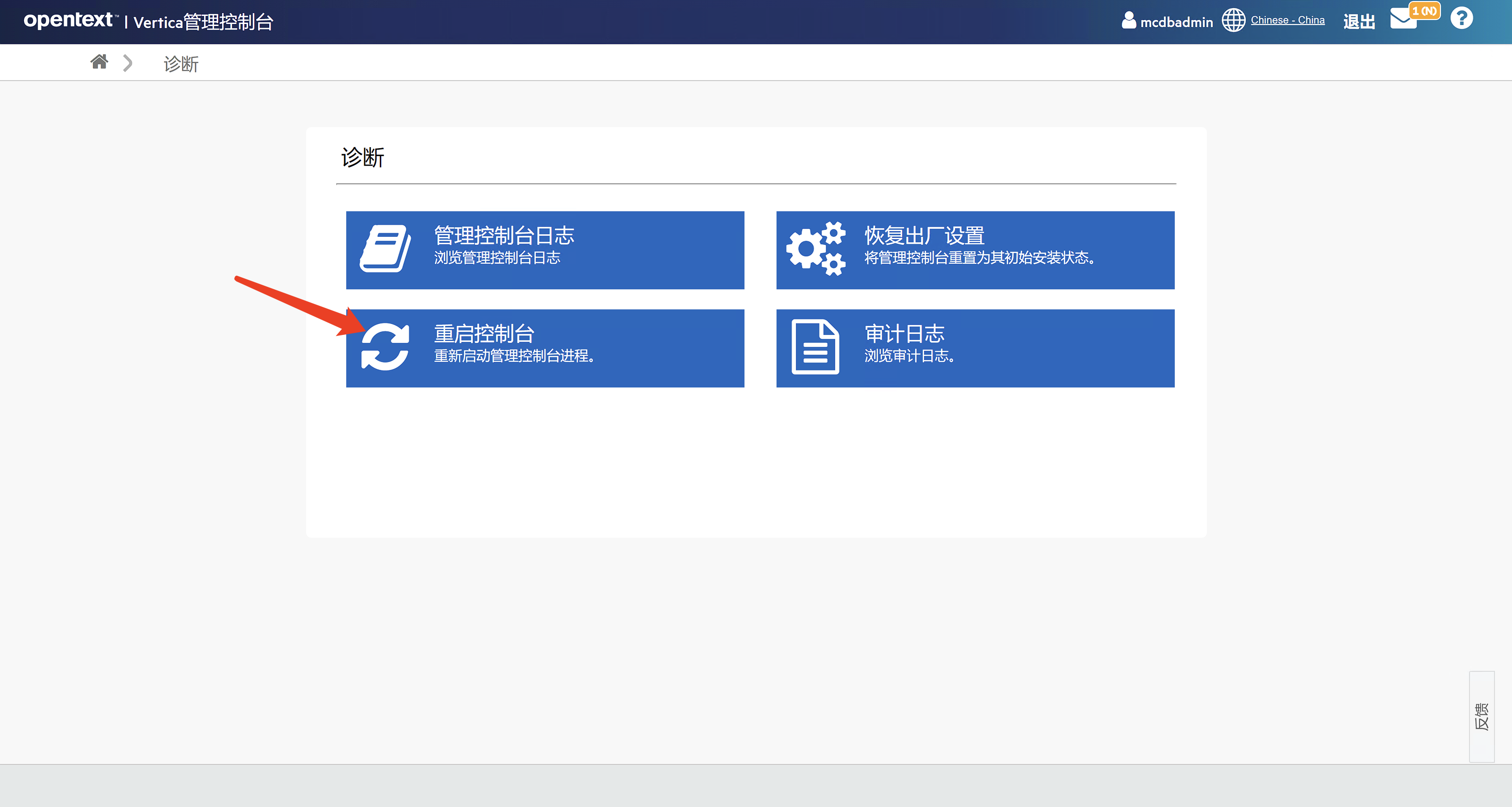Viewport: 1512px width, 807px height.
Task: Click the breadcrumb chevron separator
Action: (128, 63)
